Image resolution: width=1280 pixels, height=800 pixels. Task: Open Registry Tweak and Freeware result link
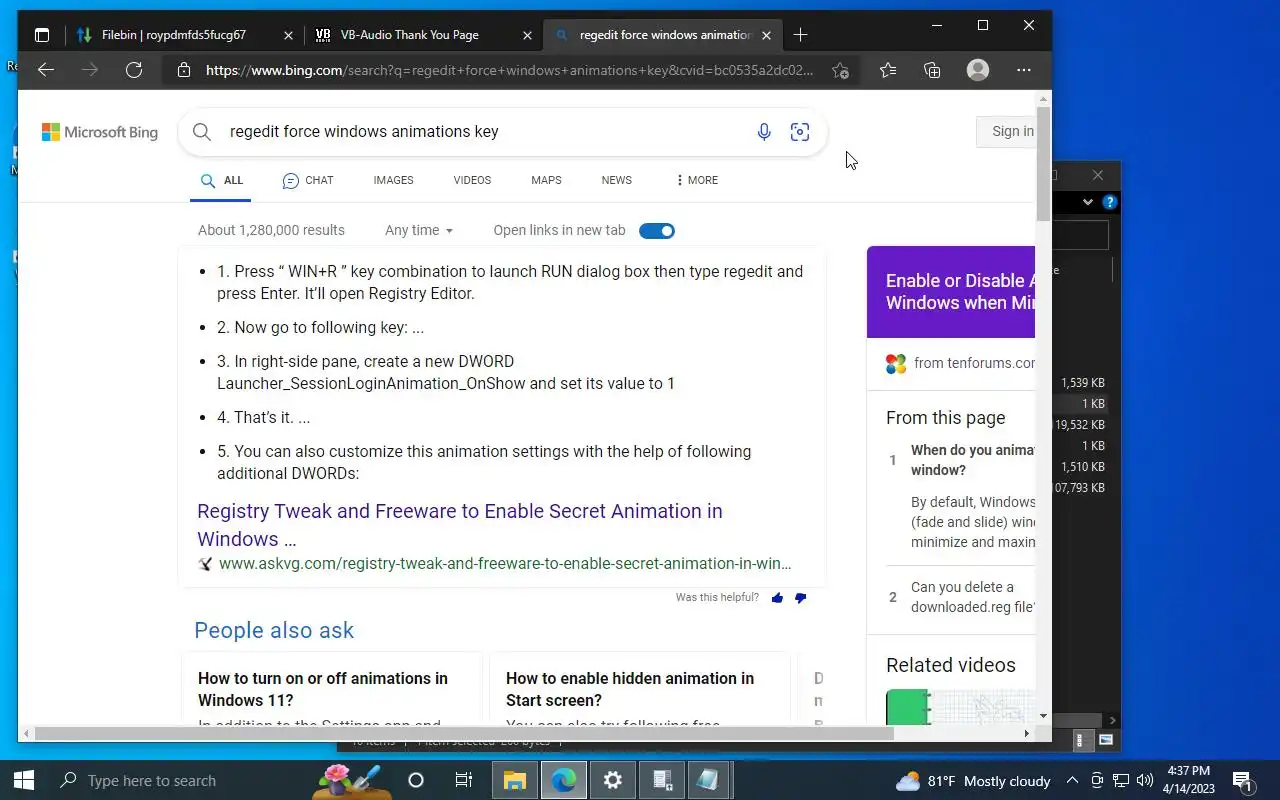tap(460, 525)
